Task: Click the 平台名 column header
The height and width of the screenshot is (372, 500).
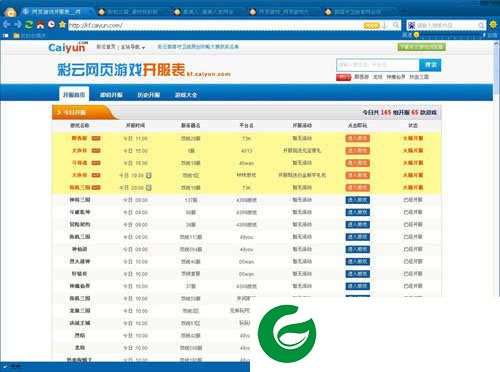Action: coord(246,126)
